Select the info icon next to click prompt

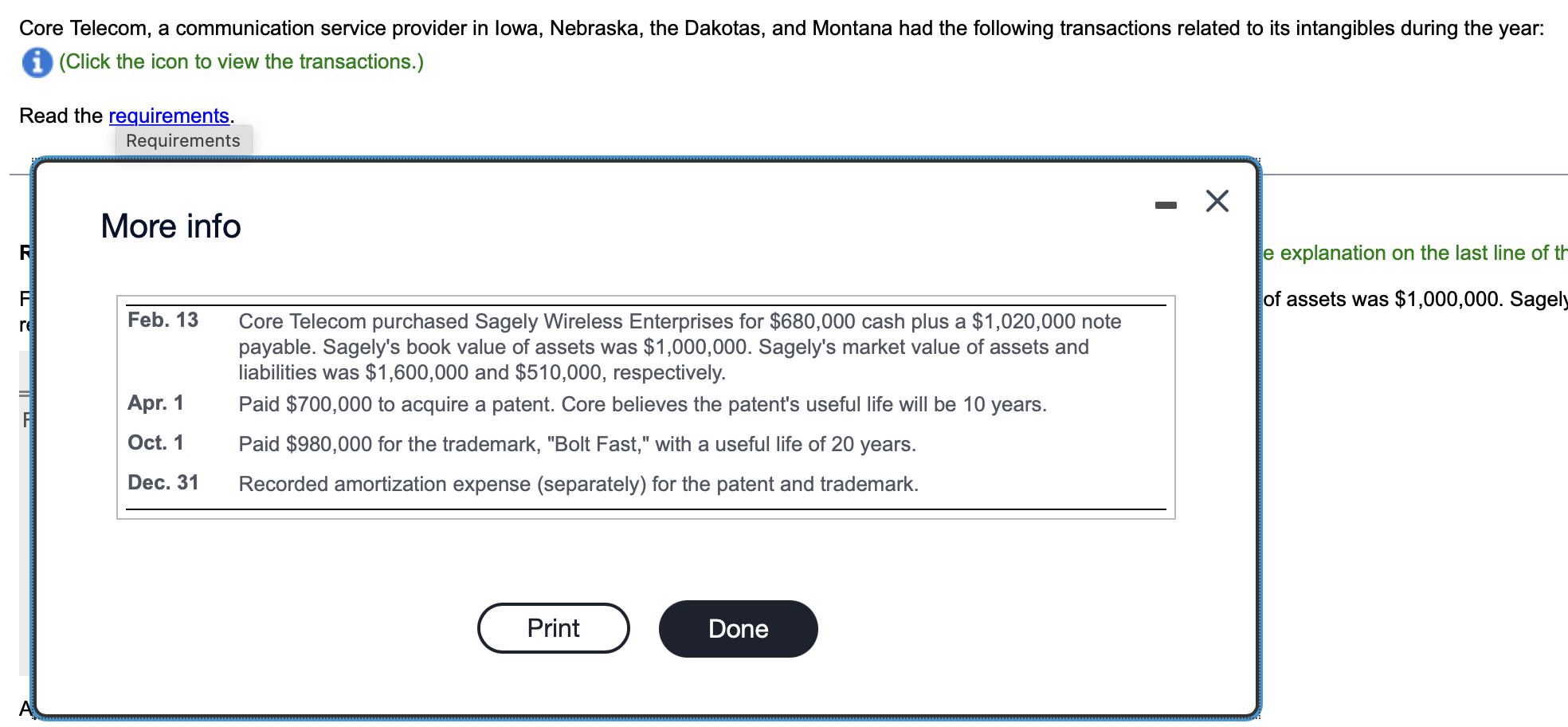pos(35,61)
